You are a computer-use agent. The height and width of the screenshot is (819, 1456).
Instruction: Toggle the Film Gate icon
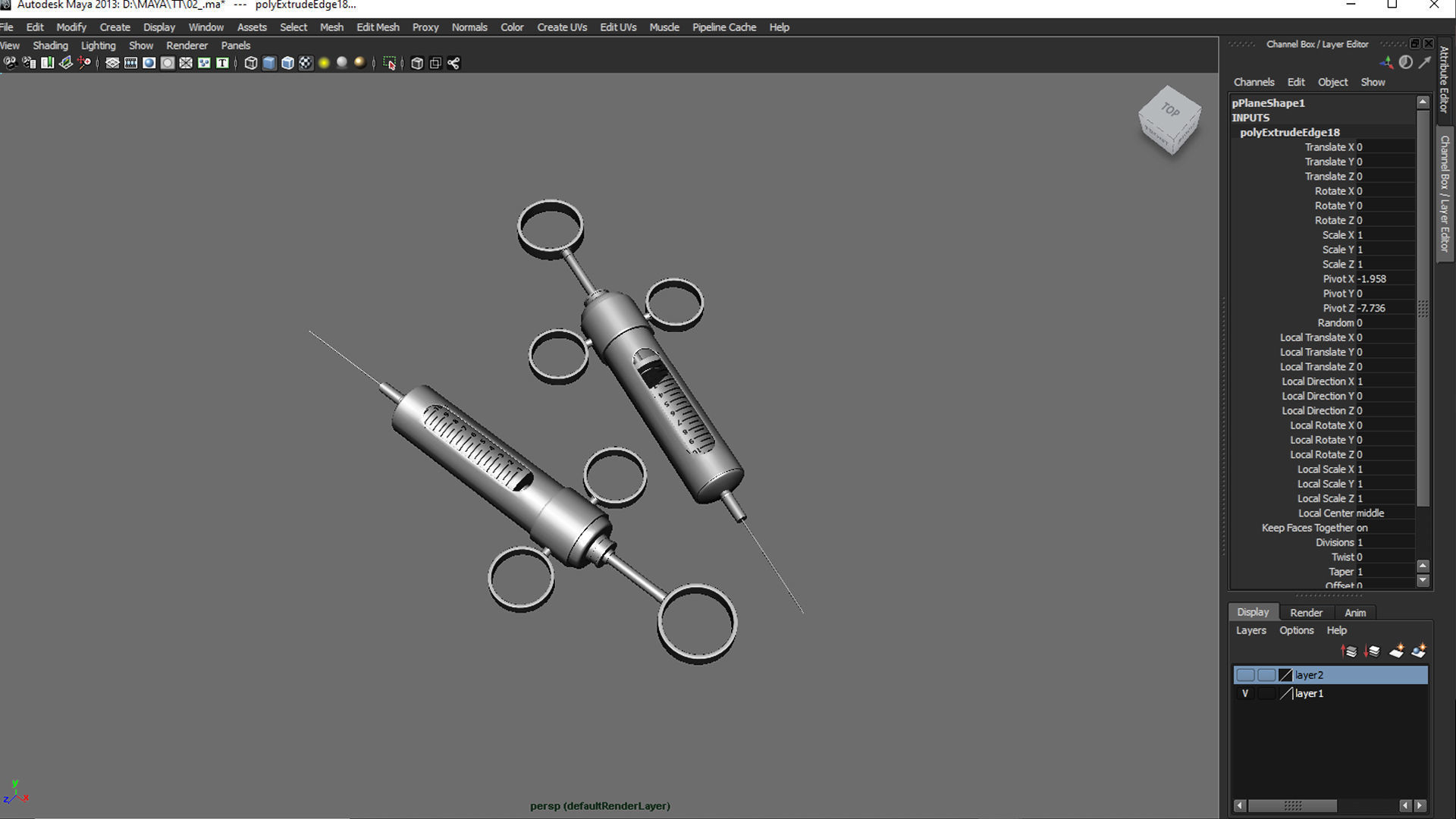130,63
